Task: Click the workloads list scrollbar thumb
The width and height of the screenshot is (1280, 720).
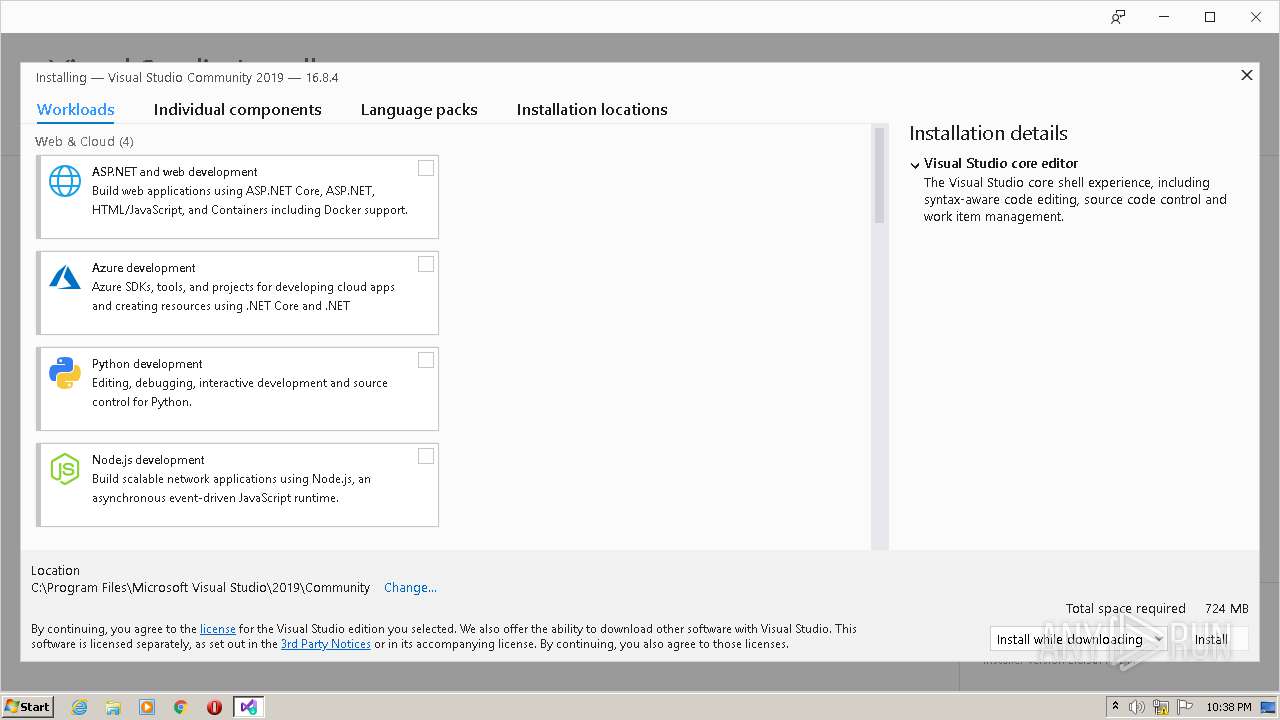Action: 880,175
